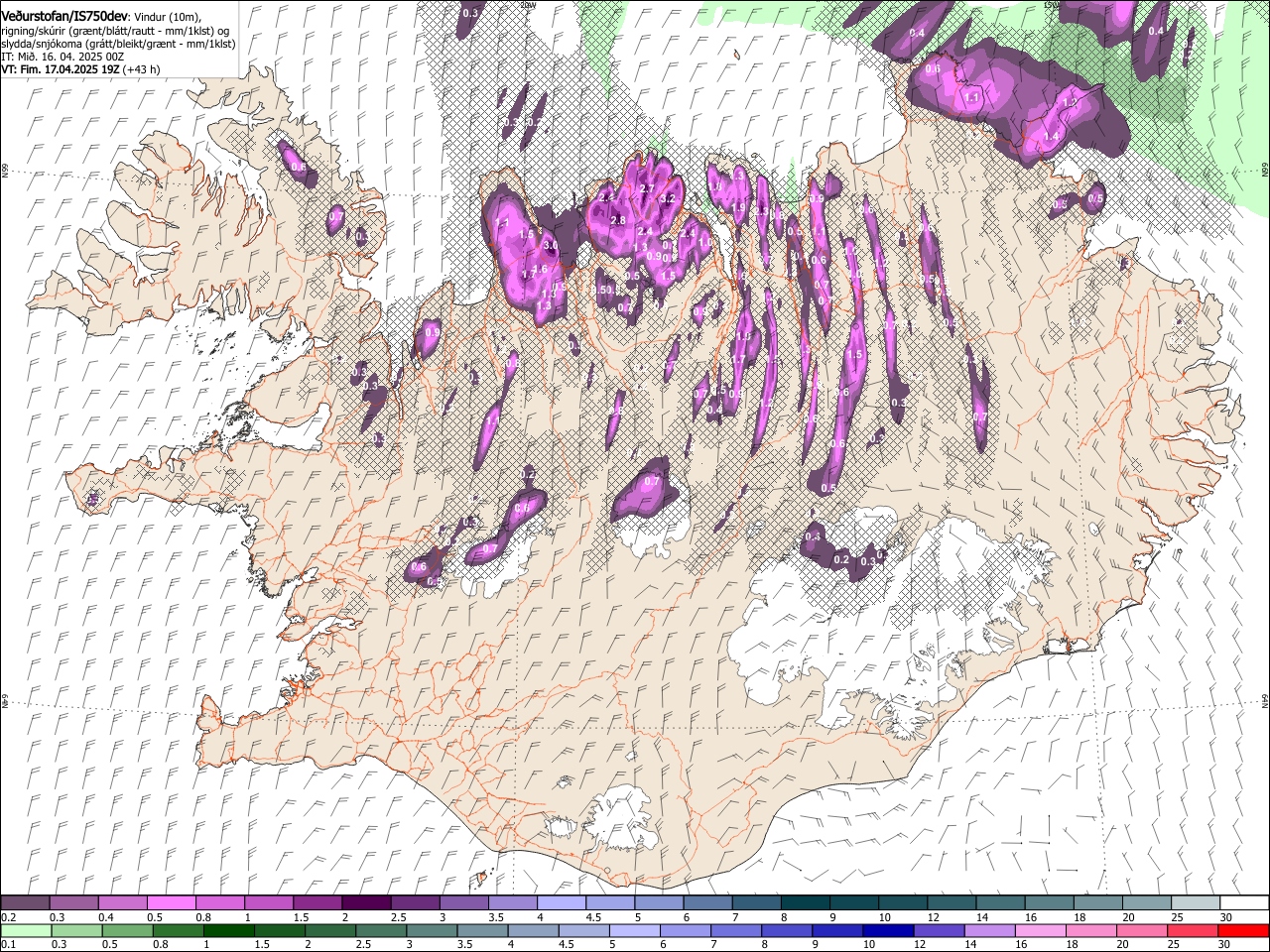The image size is (1270, 952).
Task: Click the VT: Fim. 17.04.2025 19Z (+43 h) line
Action: pos(80,70)
